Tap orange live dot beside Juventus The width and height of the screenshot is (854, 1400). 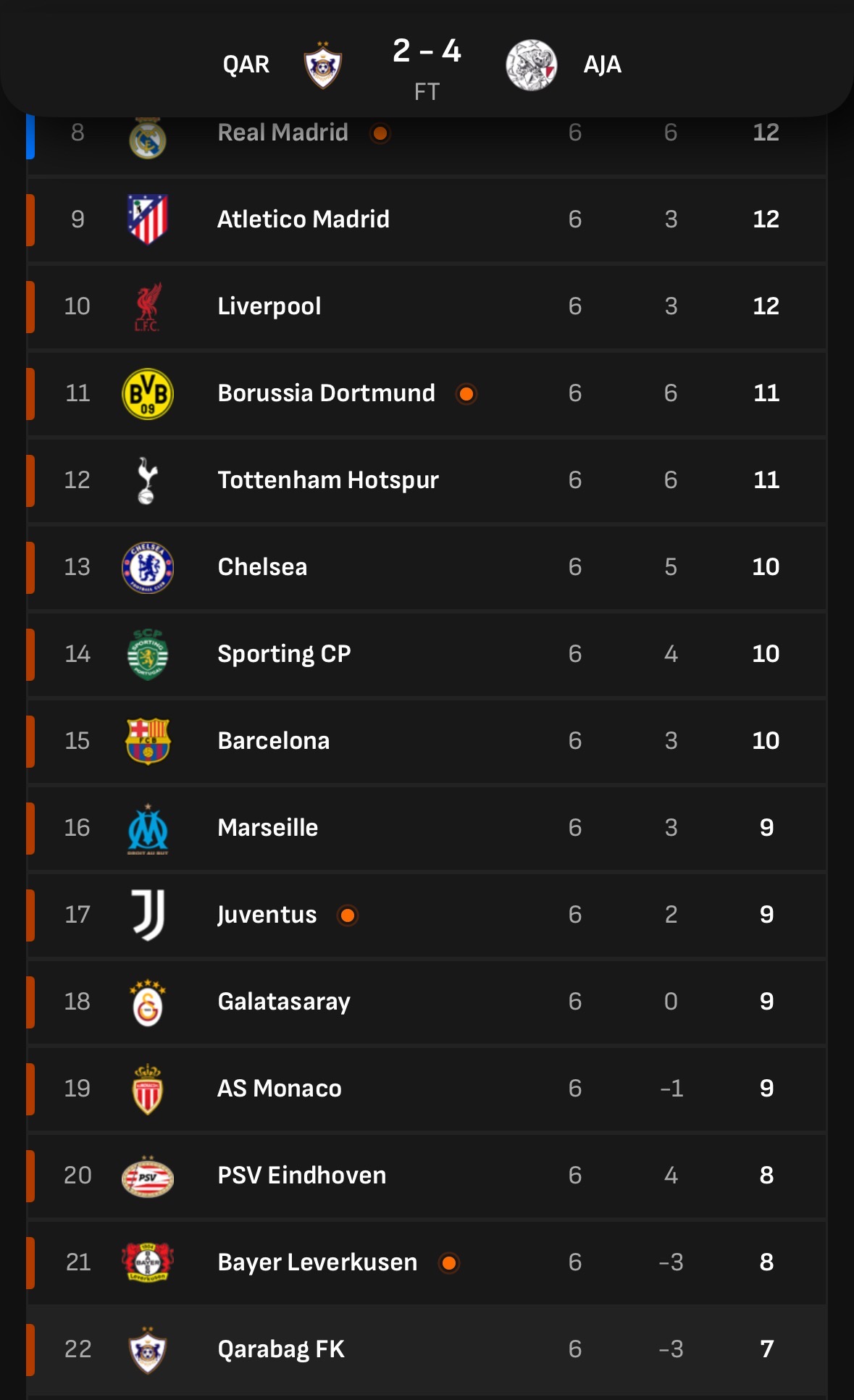[x=348, y=915]
